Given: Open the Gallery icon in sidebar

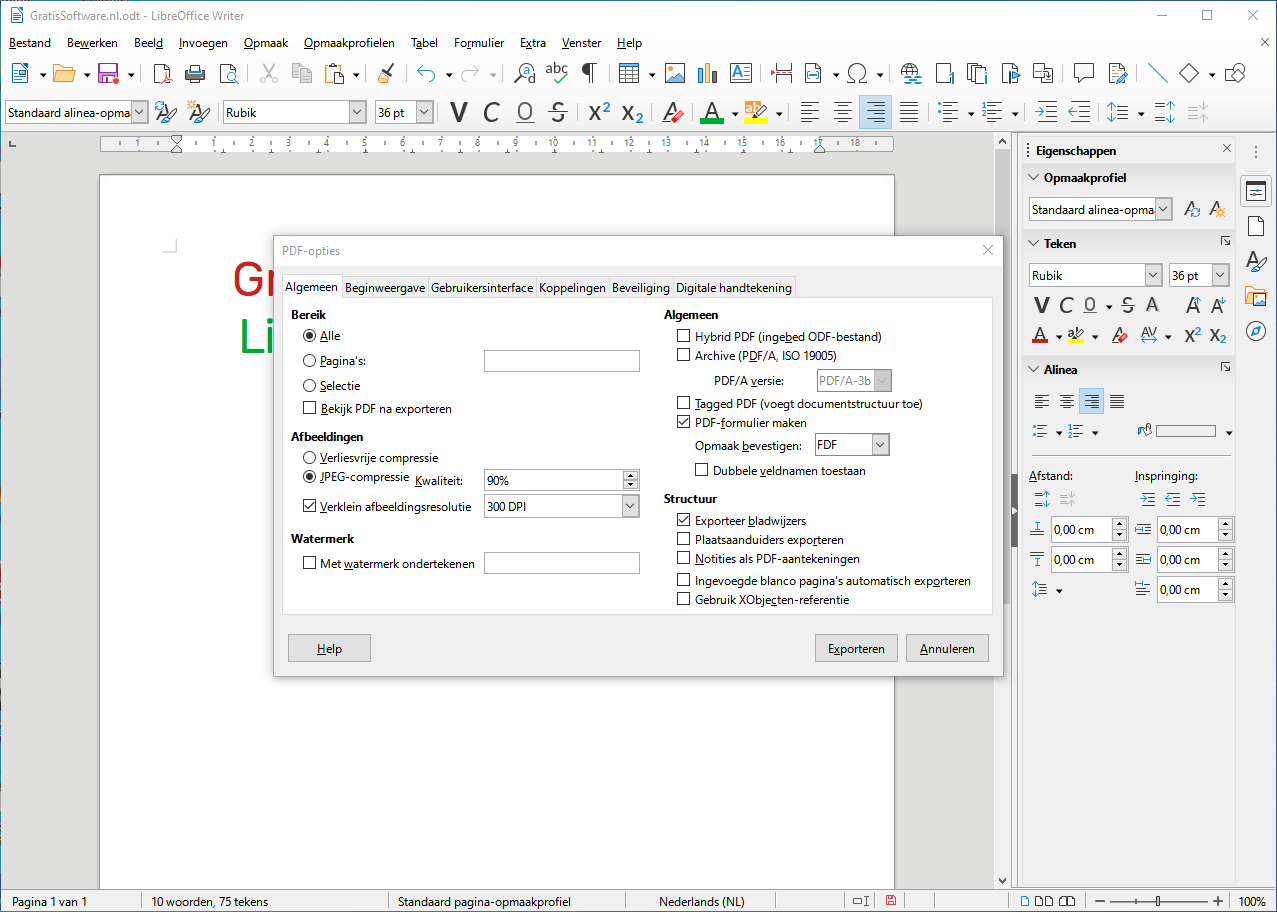Looking at the screenshot, I should [x=1256, y=296].
